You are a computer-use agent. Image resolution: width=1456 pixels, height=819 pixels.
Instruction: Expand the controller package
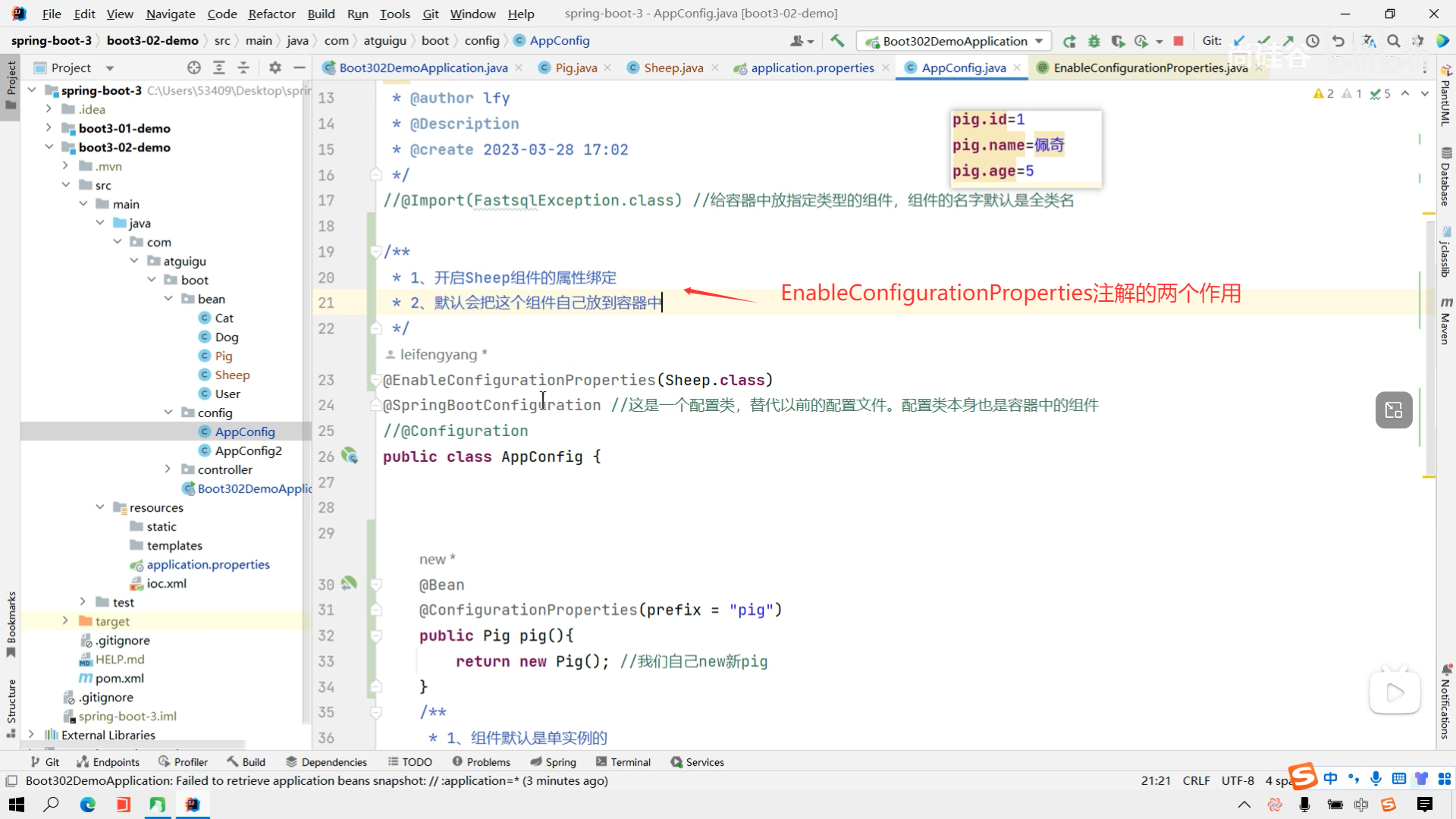point(168,469)
